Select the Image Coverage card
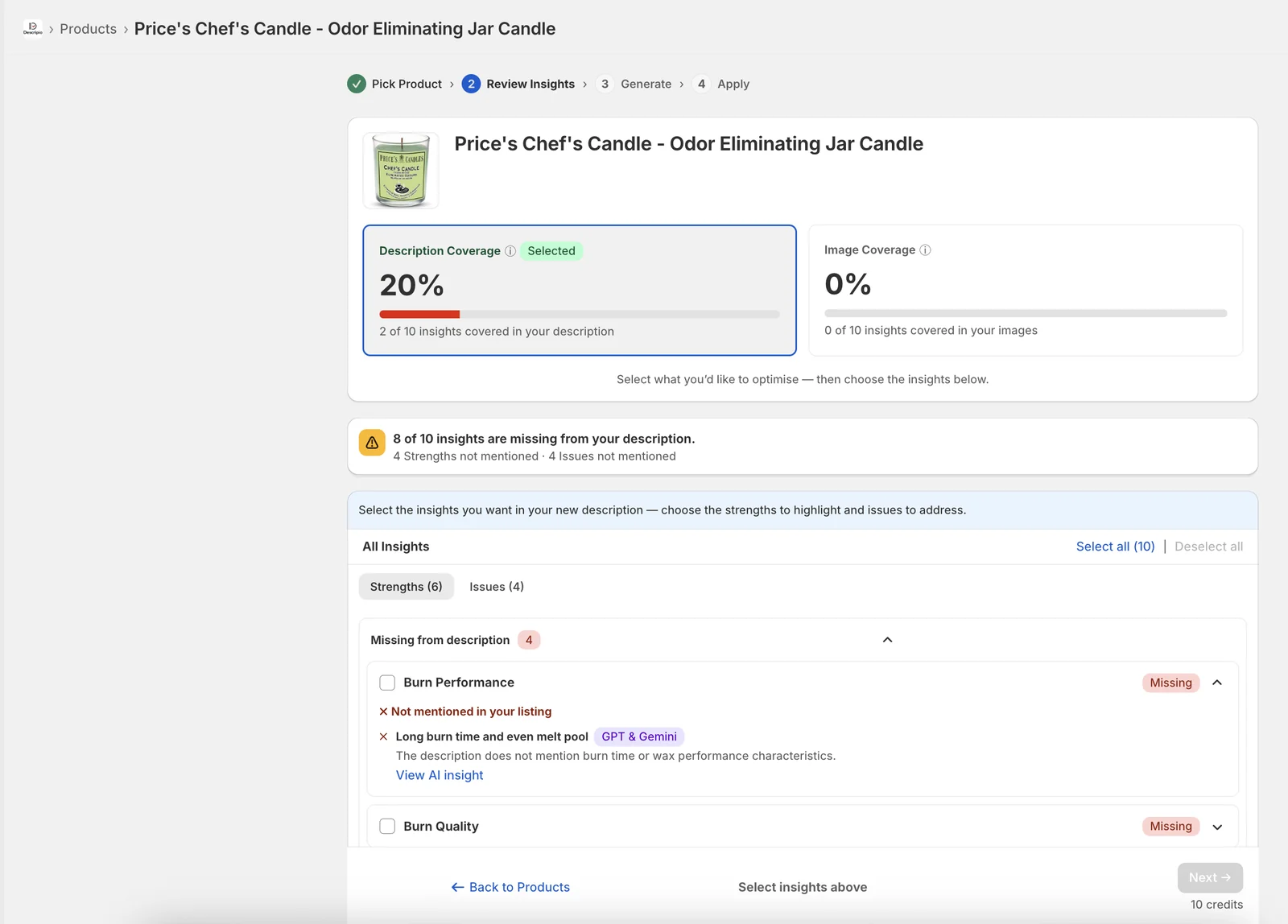This screenshot has height=924, width=1288. (1026, 291)
